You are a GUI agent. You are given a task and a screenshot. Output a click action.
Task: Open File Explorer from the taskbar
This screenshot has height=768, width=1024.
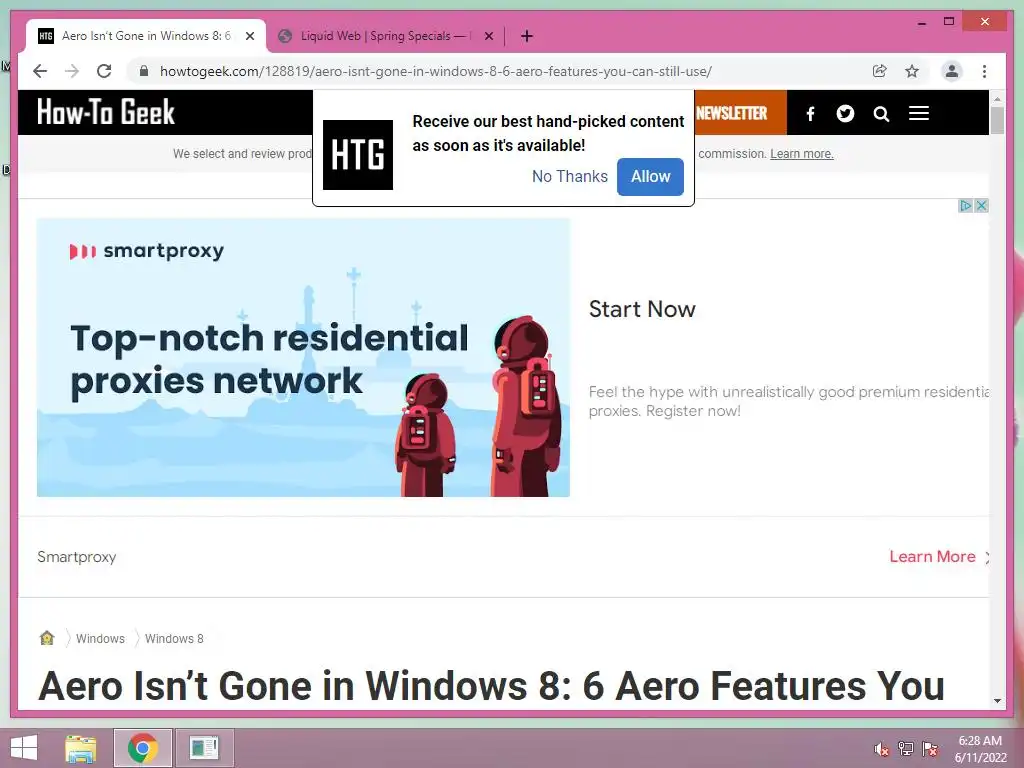coord(81,748)
